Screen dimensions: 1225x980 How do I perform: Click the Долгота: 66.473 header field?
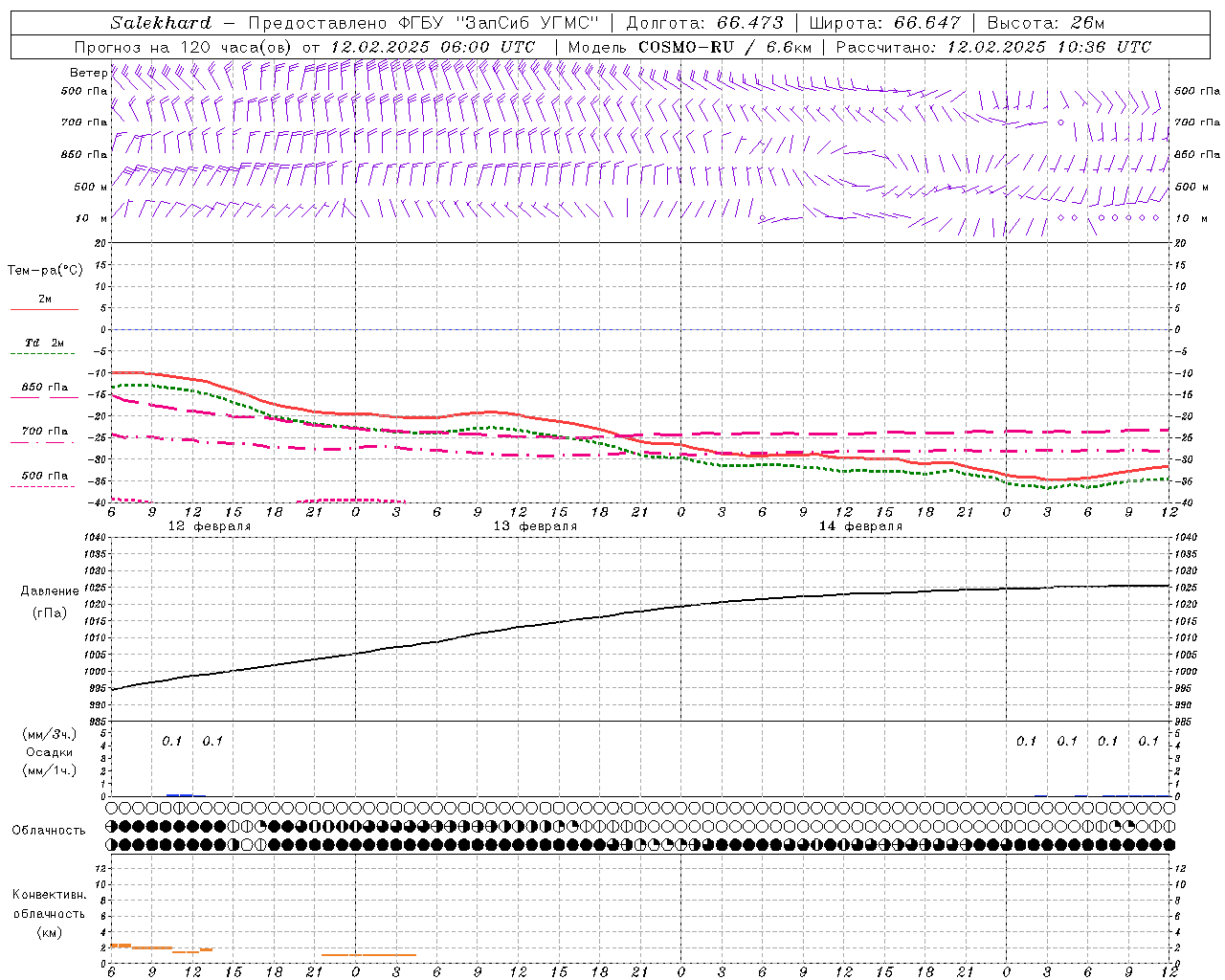[x=704, y=23]
